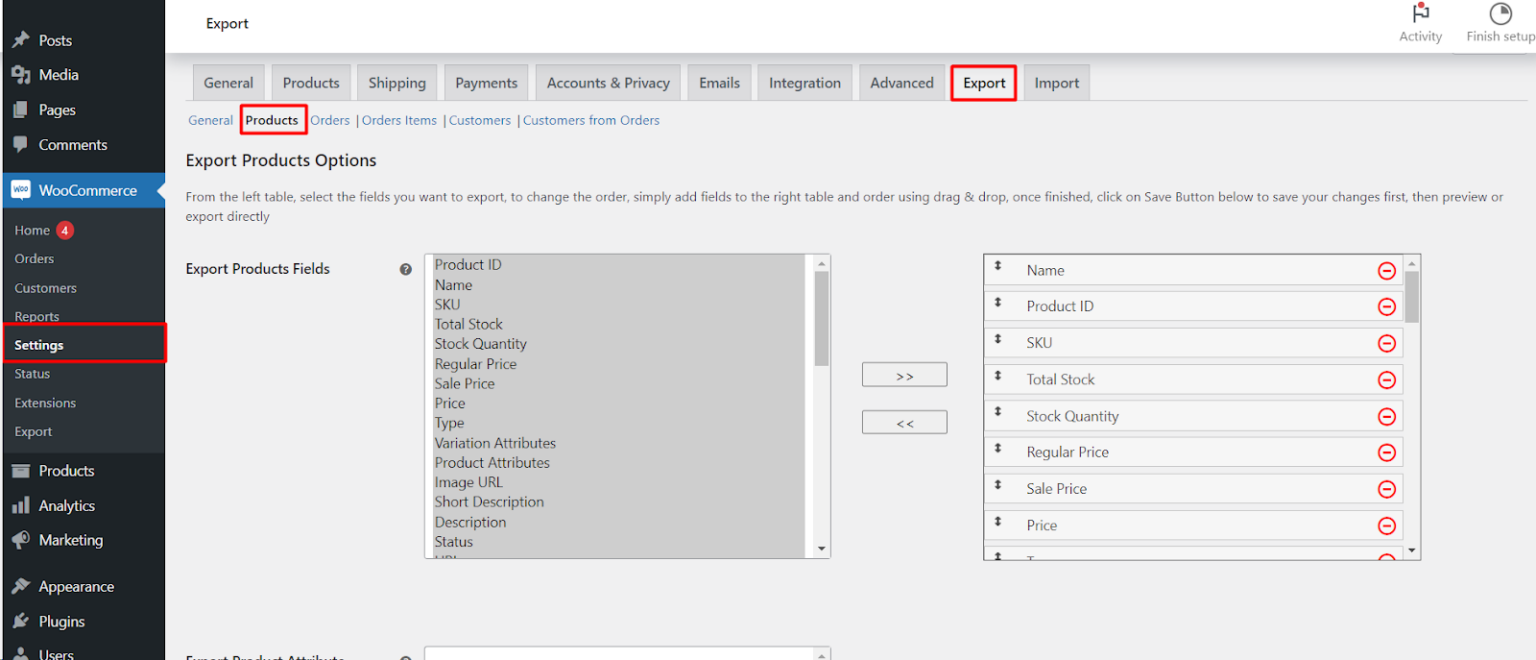The image size is (1536, 660).
Task: Open the Marketing megaphone icon
Action: [x=22, y=540]
